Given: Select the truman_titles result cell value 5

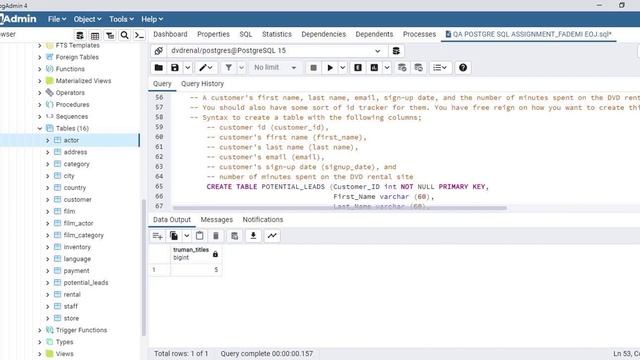Looking at the screenshot, I should pyautogui.click(x=196, y=270).
